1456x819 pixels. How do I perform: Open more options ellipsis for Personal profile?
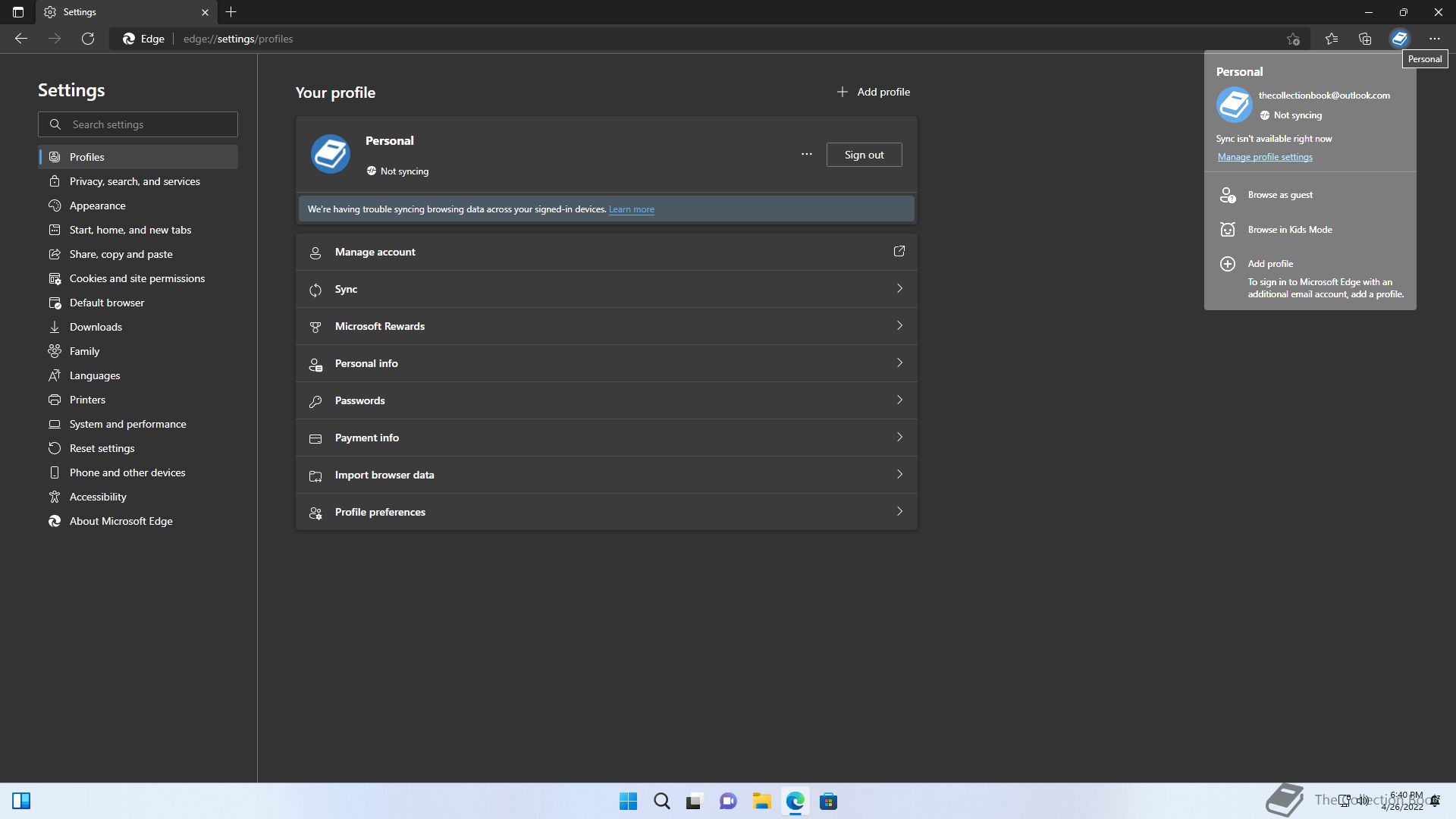coord(806,155)
